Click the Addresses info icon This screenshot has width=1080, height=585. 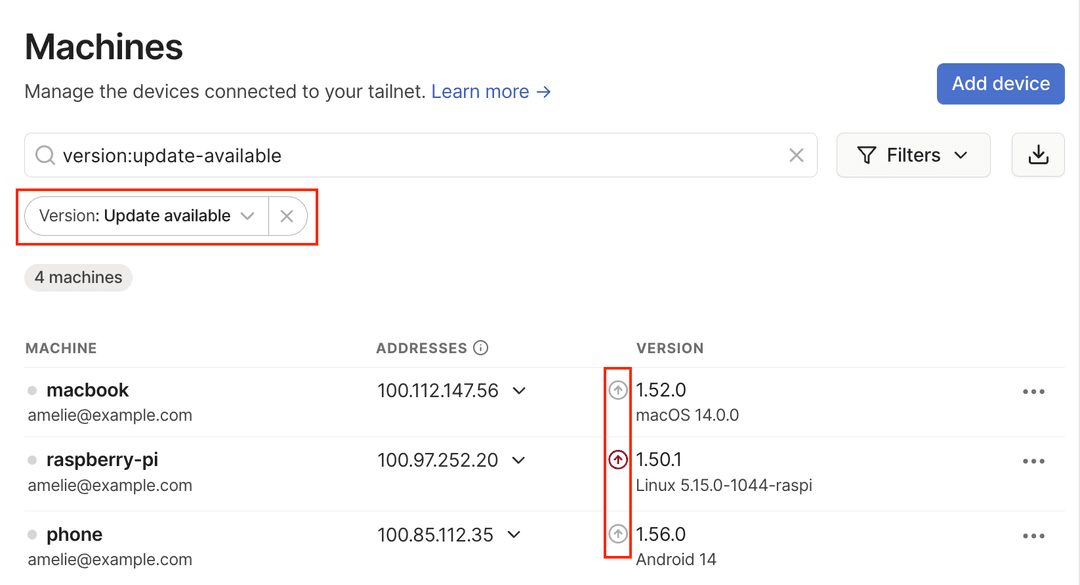[x=481, y=348]
